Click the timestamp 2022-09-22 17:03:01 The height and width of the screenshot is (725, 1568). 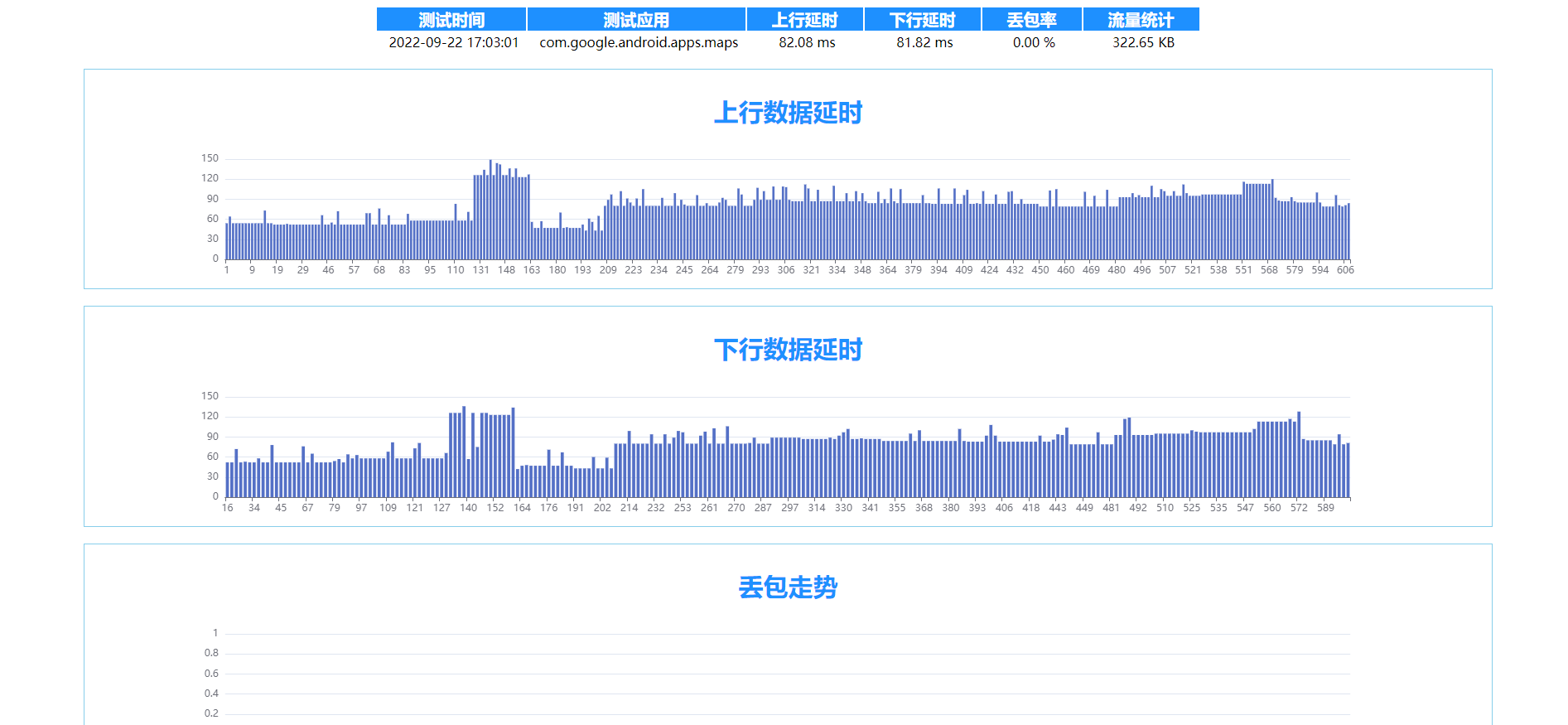pyautogui.click(x=454, y=42)
